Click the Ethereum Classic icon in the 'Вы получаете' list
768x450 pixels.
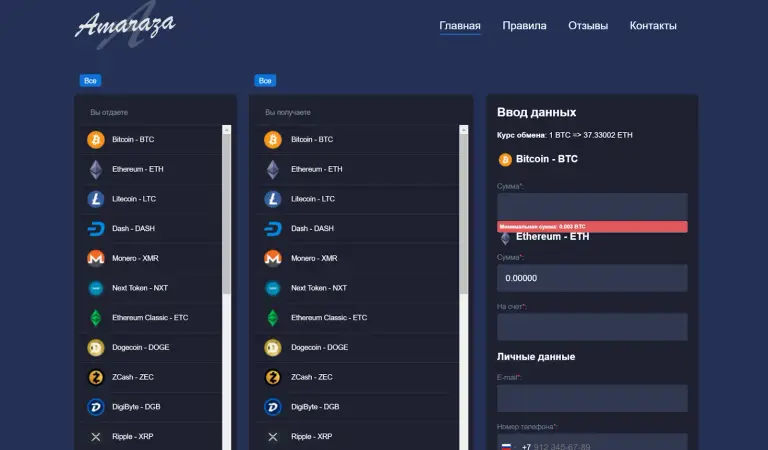click(x=273, y=318)
